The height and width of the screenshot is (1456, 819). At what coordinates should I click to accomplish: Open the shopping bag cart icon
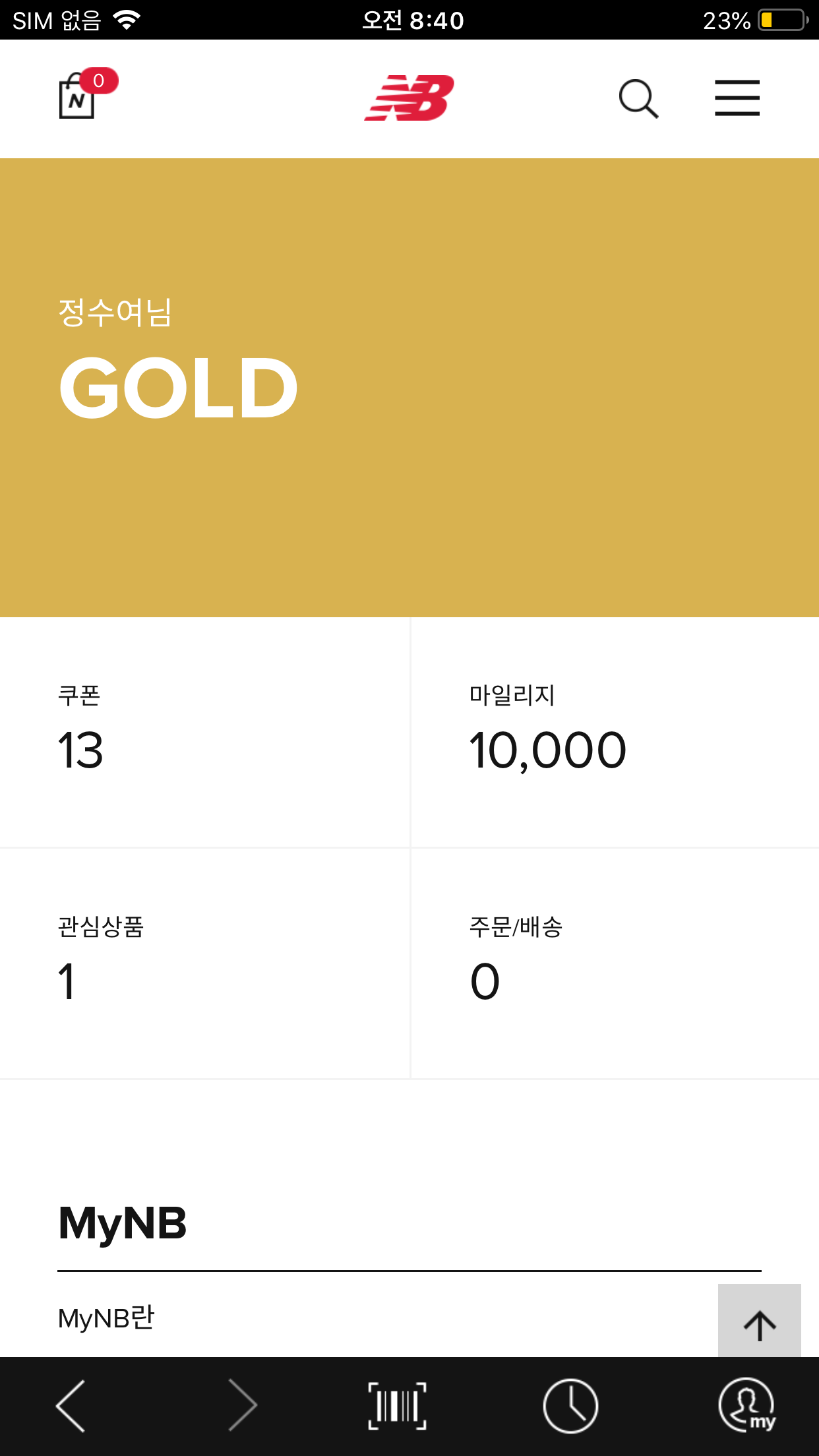point(77,99)
